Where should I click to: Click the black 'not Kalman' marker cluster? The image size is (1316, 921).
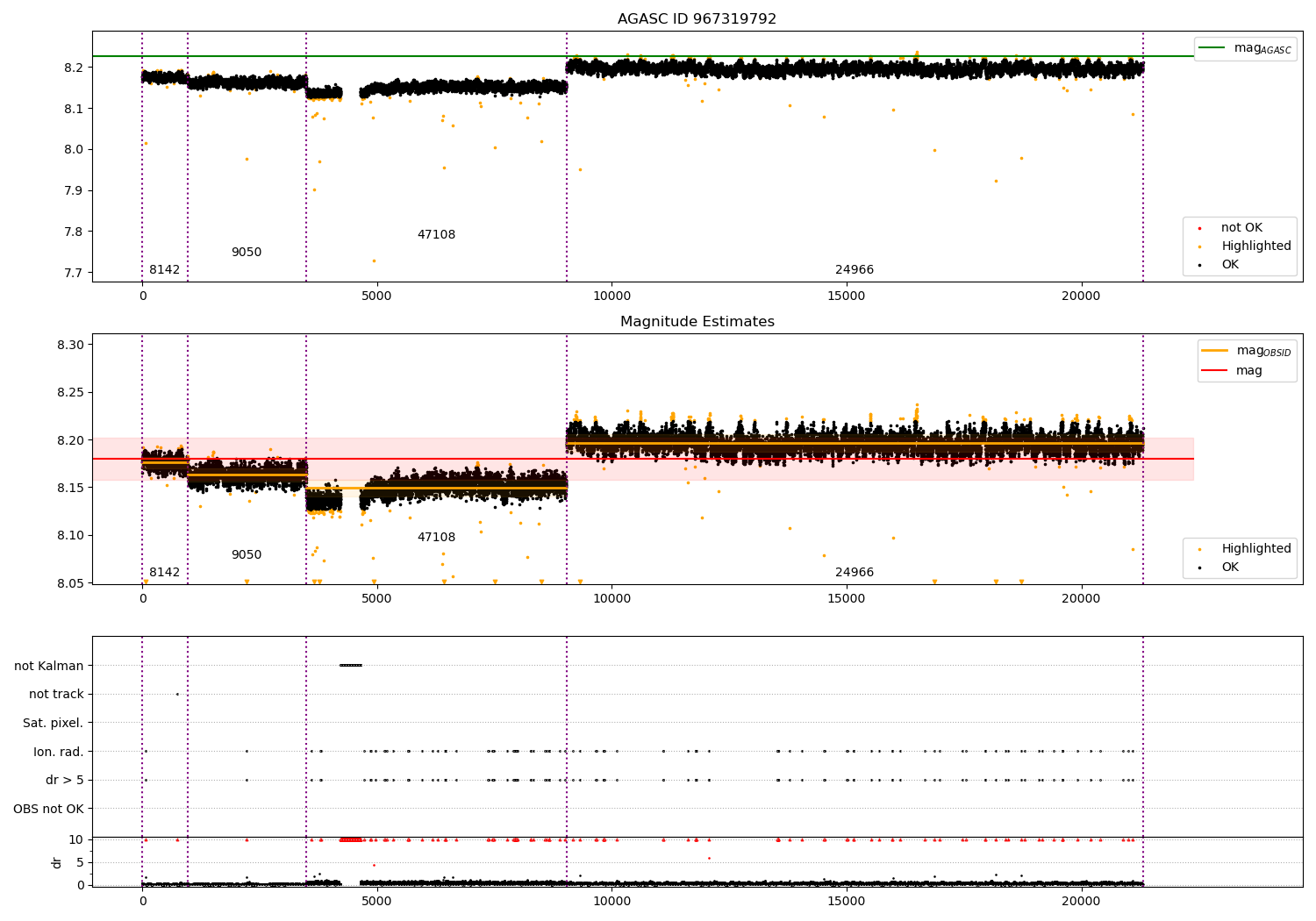click(350, 665)
